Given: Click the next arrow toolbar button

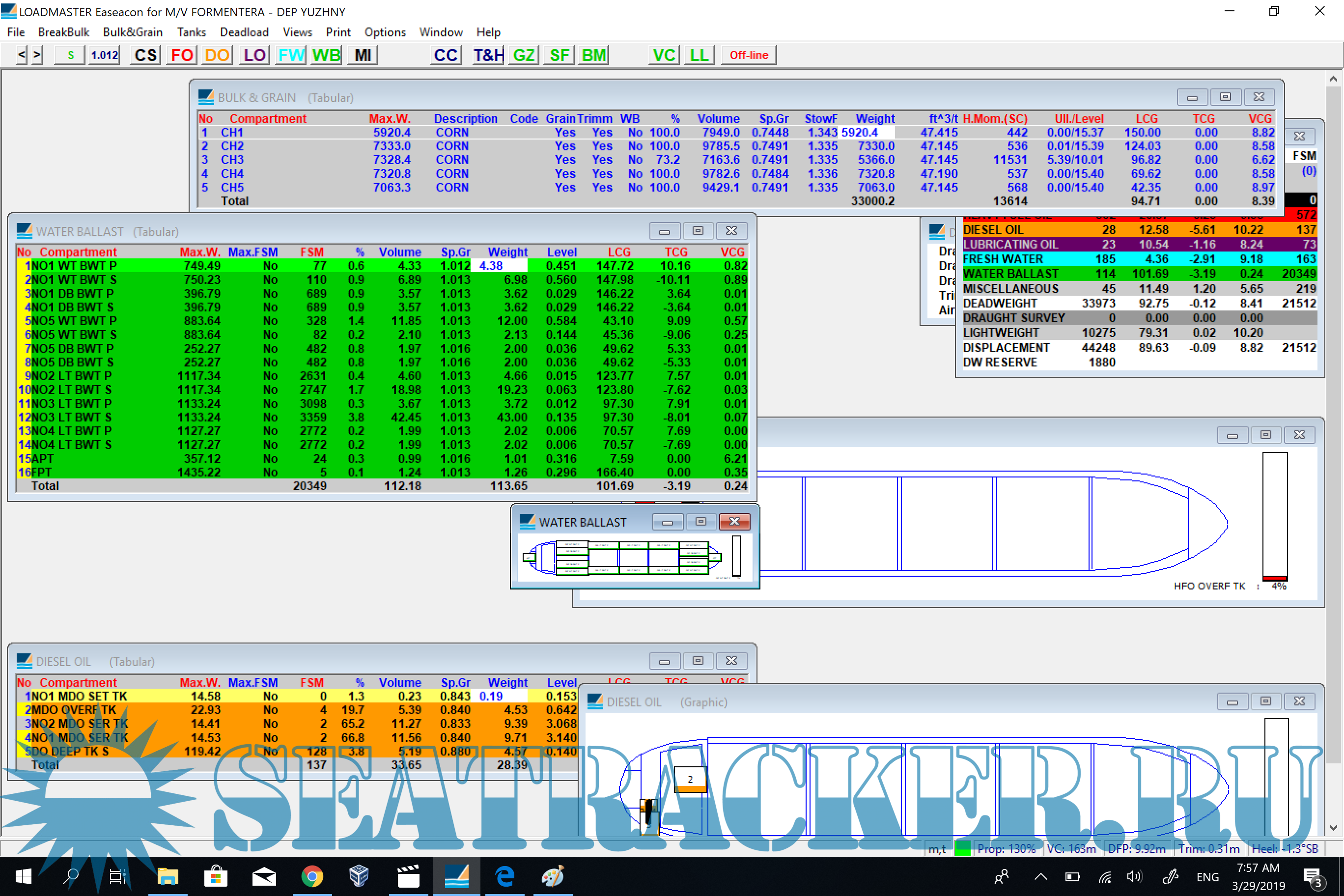Looking at the screenshot, I should coord(37,55).
